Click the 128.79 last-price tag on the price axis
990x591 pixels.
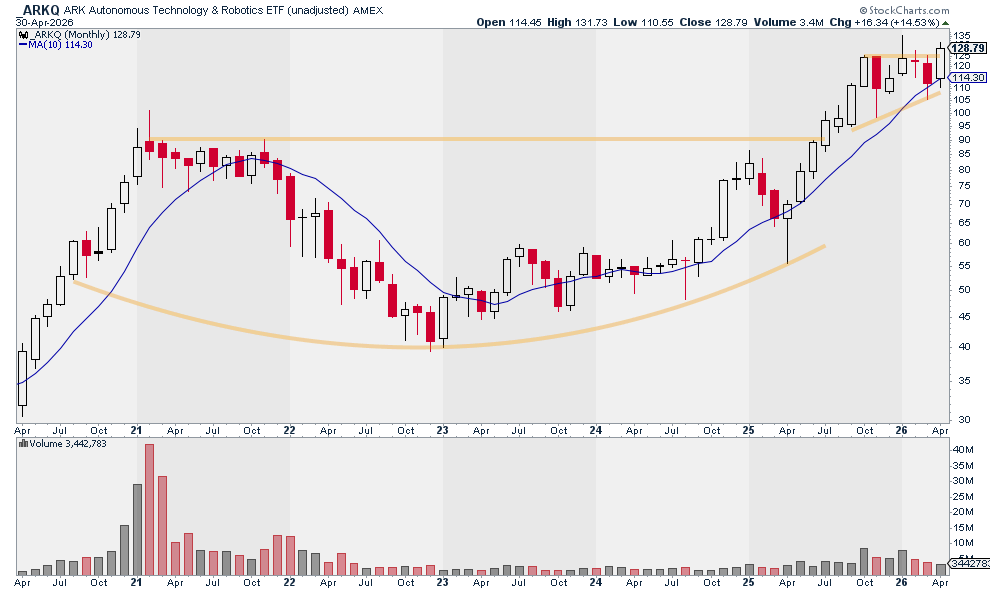coord(968,48)
